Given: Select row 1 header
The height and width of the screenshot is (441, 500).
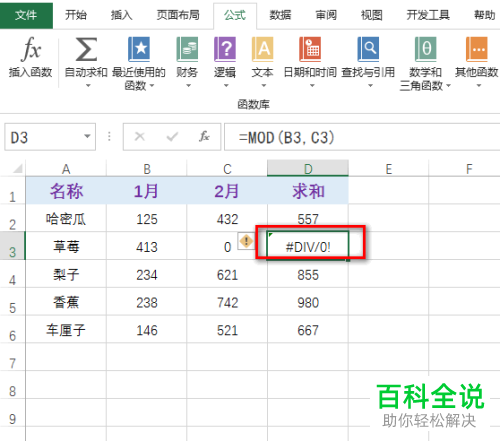Looking at the screenshot, I should tap(13, 191).
